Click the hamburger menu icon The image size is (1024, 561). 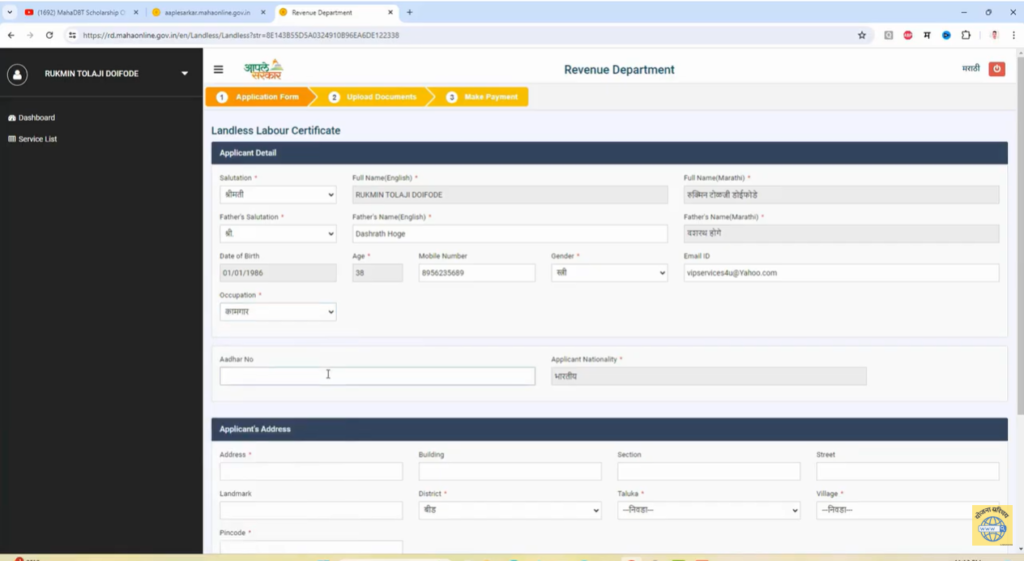(218, 70)
